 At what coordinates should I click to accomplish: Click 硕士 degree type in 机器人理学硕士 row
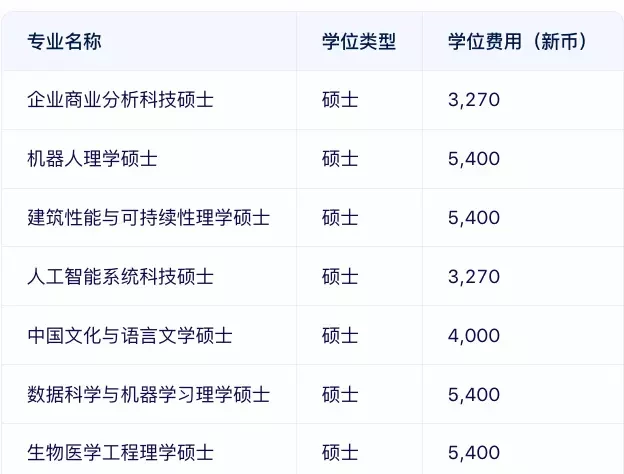click(x=340, y=159)
